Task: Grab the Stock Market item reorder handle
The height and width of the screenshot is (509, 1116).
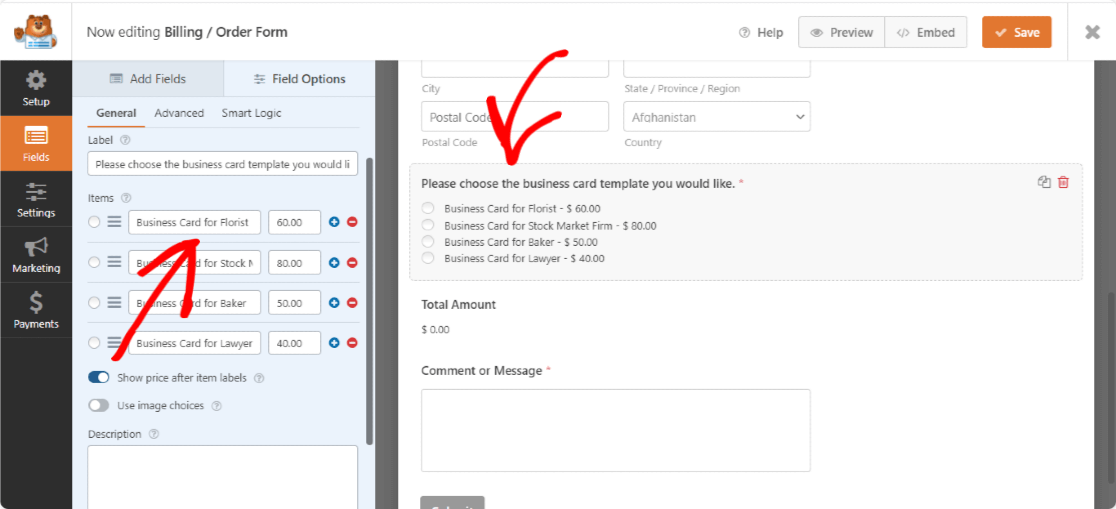Action: point(114,263)
